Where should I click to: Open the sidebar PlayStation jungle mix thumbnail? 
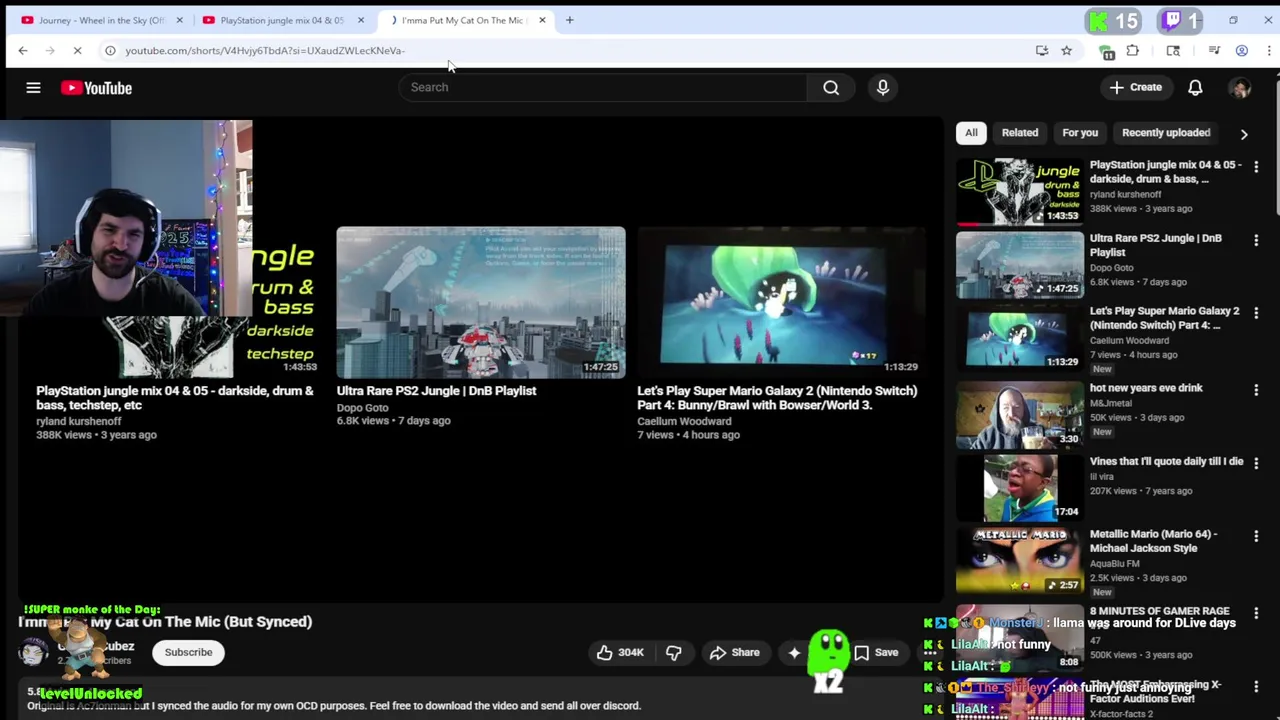click(1019, 192)
